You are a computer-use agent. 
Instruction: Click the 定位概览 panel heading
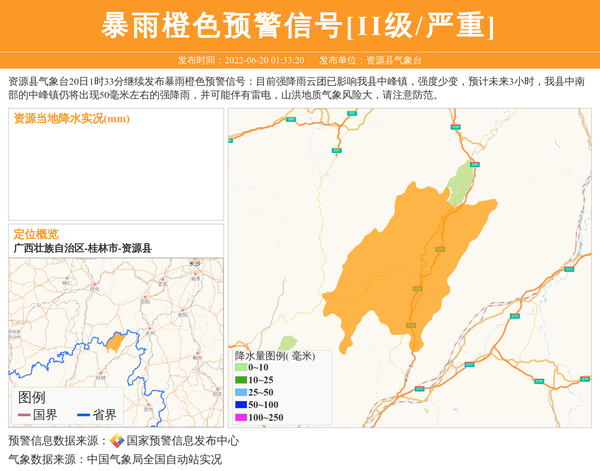pyautogui.click(x=36, y=234)
